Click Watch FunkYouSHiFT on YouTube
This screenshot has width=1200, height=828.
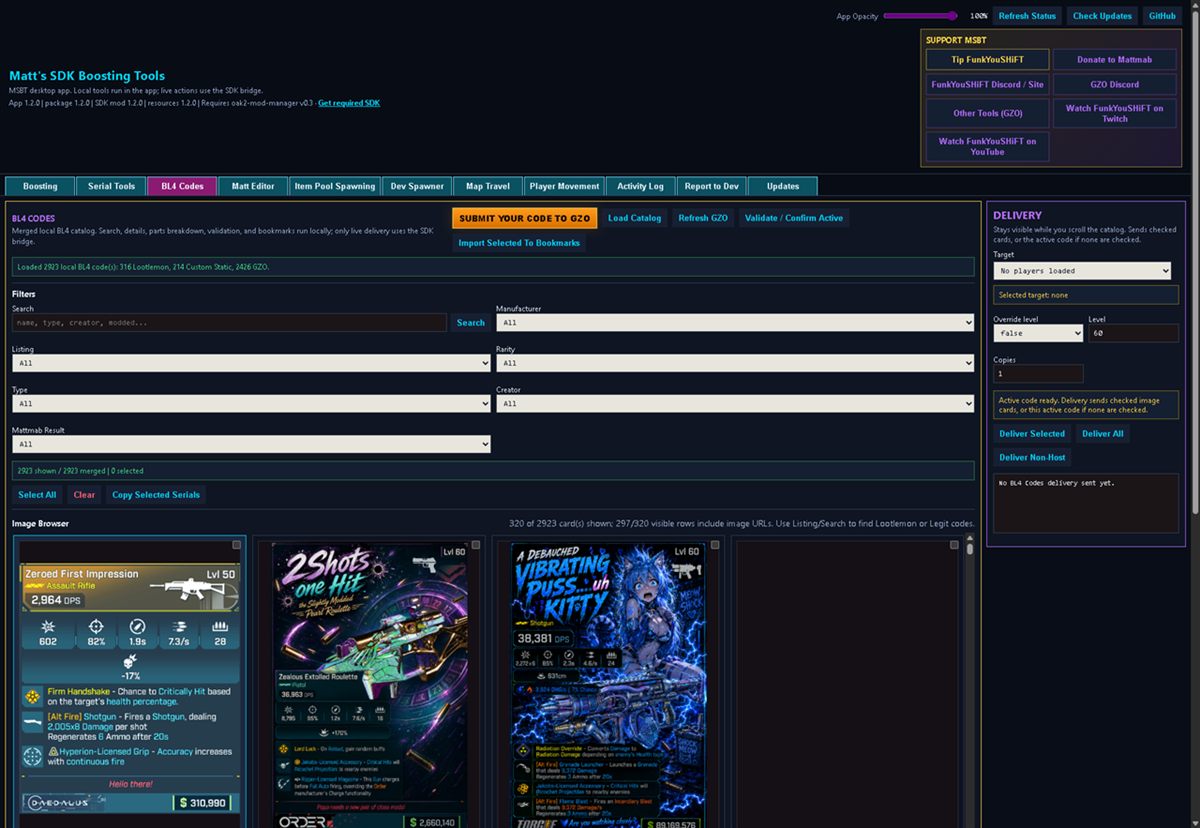[987, 146]
